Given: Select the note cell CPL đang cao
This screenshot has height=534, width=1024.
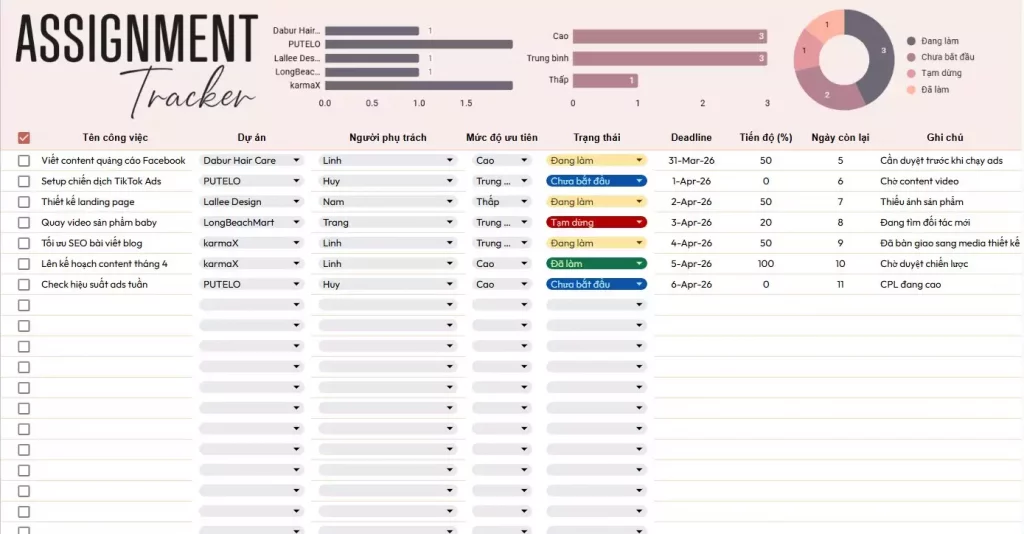Looking at the screenshot, I should click(x=912, y=284).
